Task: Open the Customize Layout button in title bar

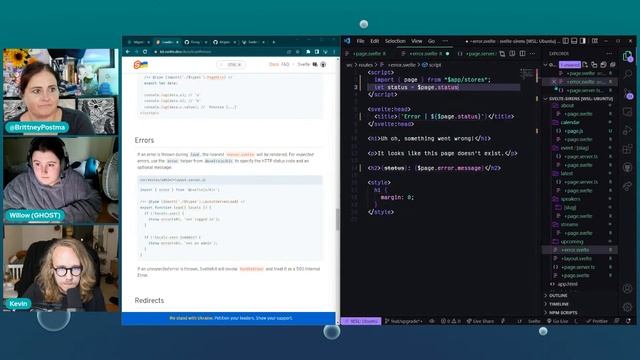Action: [595, 41]
